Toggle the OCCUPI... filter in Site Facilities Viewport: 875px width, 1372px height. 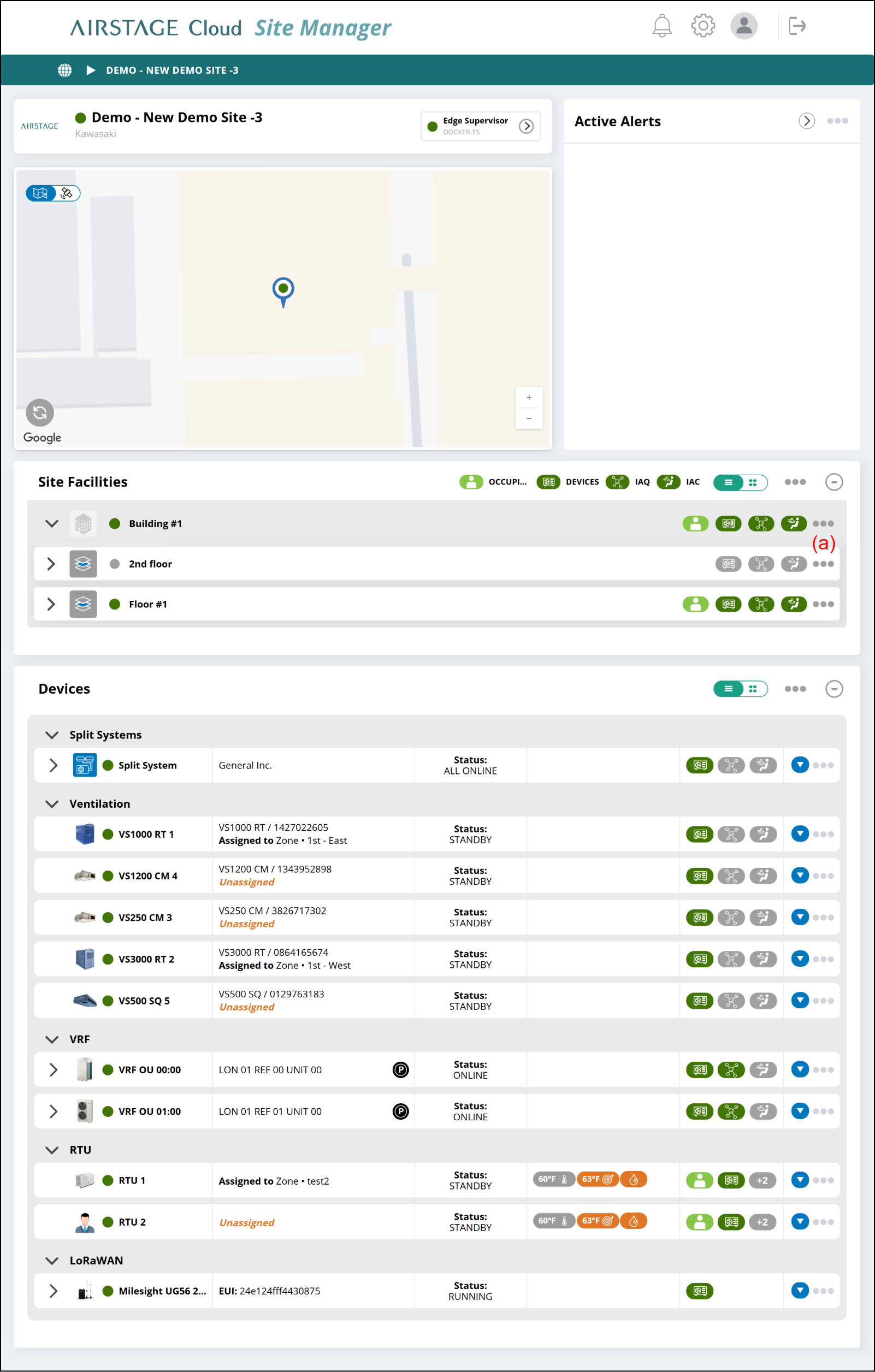(x=471, y=482)
